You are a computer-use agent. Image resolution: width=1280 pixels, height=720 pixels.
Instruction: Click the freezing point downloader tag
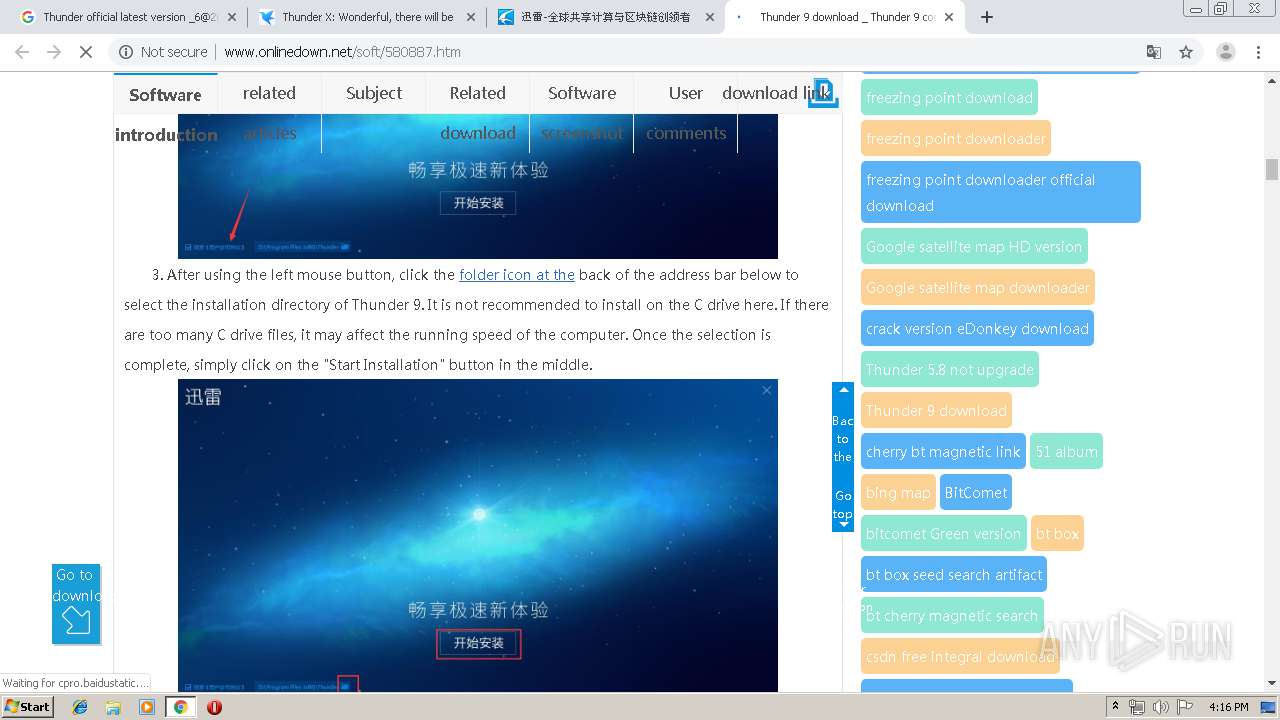point(956,138)
